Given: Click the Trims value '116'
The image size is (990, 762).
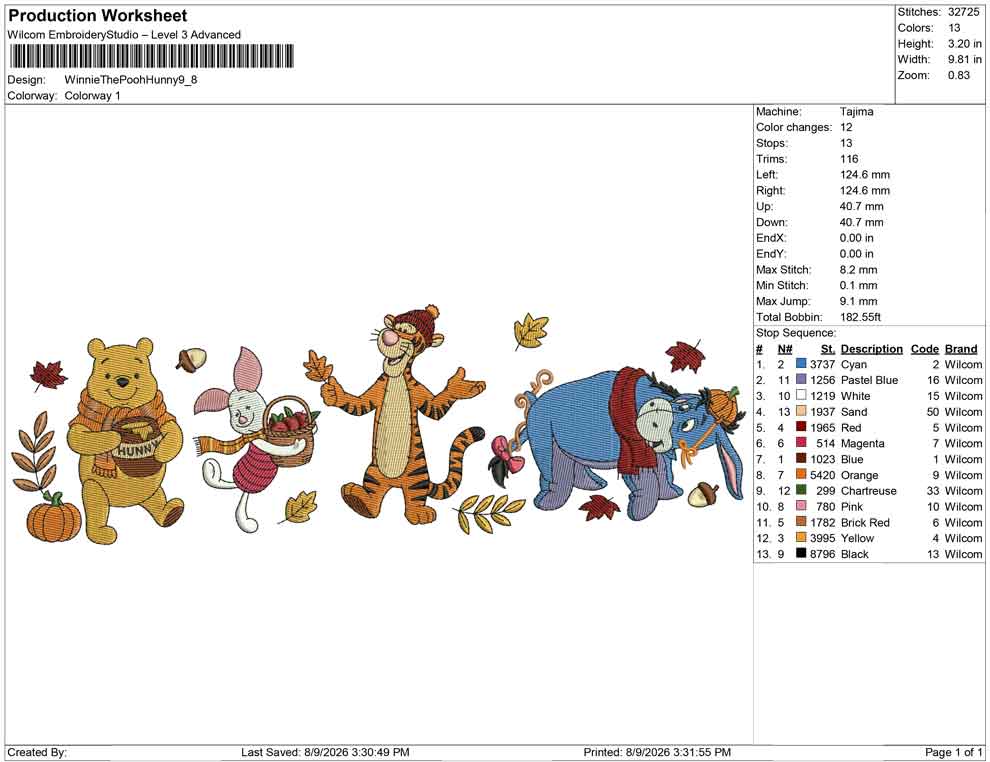Looking at the screenshot, I should tap(849, 159).
